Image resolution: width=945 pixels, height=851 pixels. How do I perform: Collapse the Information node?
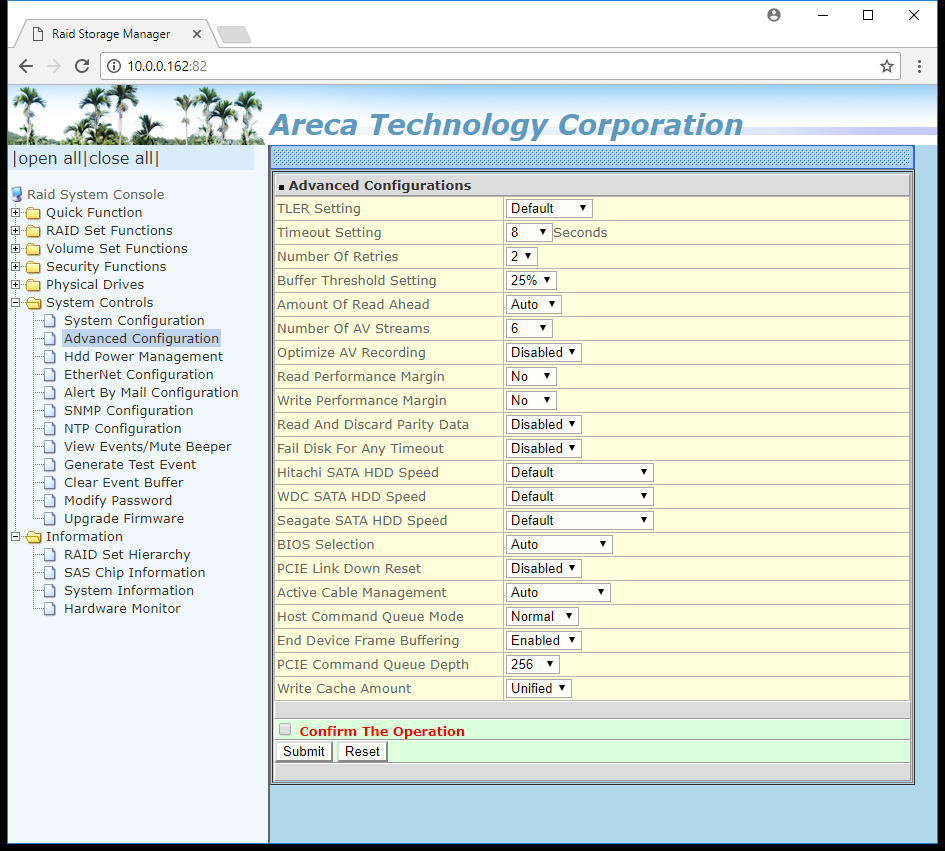[x=16, y=536]
